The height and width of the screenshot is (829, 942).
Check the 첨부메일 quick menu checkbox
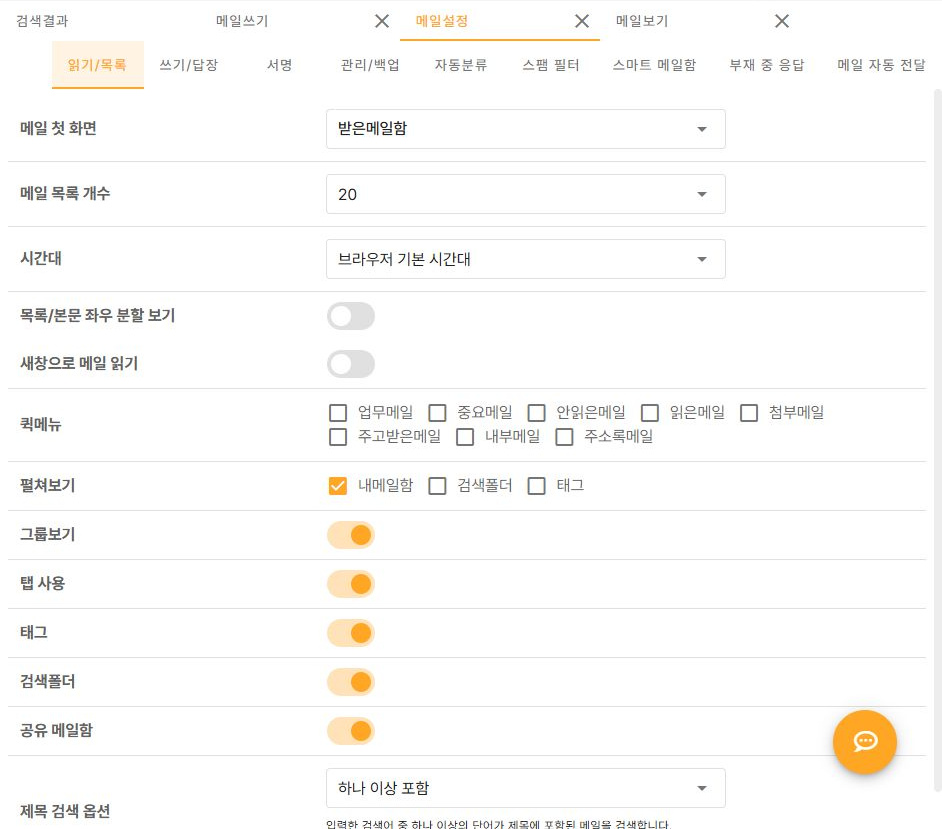click(749, 413)
